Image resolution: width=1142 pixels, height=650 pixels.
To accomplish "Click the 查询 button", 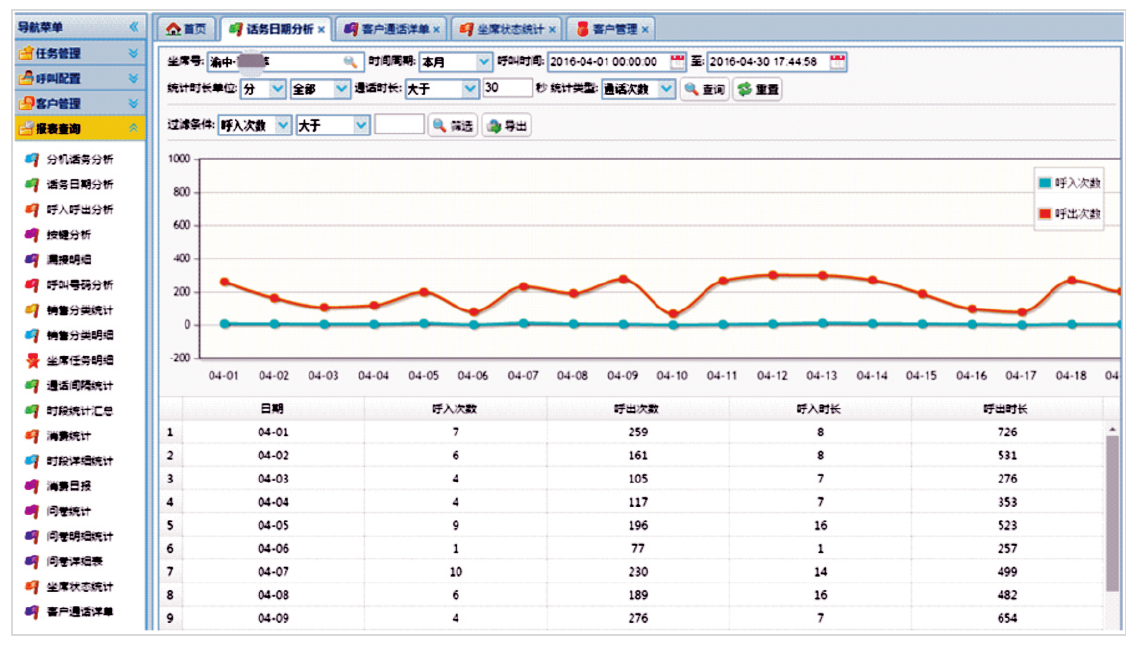I will click(704, 90).
